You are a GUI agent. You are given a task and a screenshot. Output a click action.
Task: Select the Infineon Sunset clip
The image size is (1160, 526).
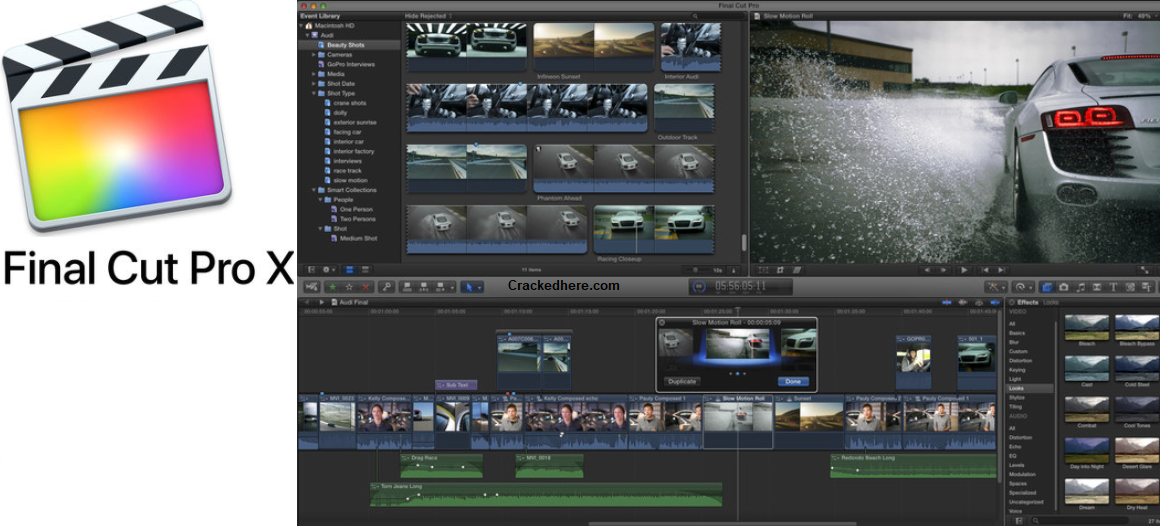[x=593, y=46]
